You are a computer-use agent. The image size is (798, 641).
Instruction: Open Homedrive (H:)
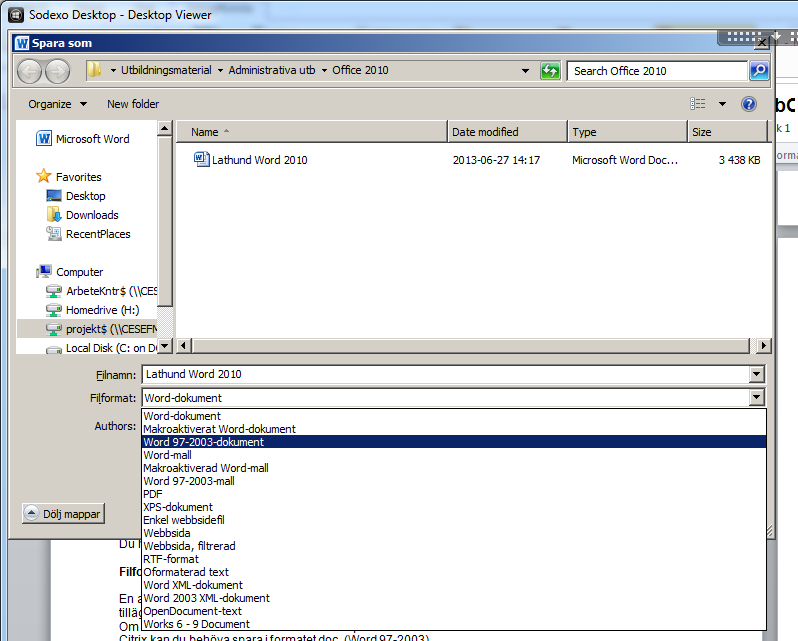93,310
